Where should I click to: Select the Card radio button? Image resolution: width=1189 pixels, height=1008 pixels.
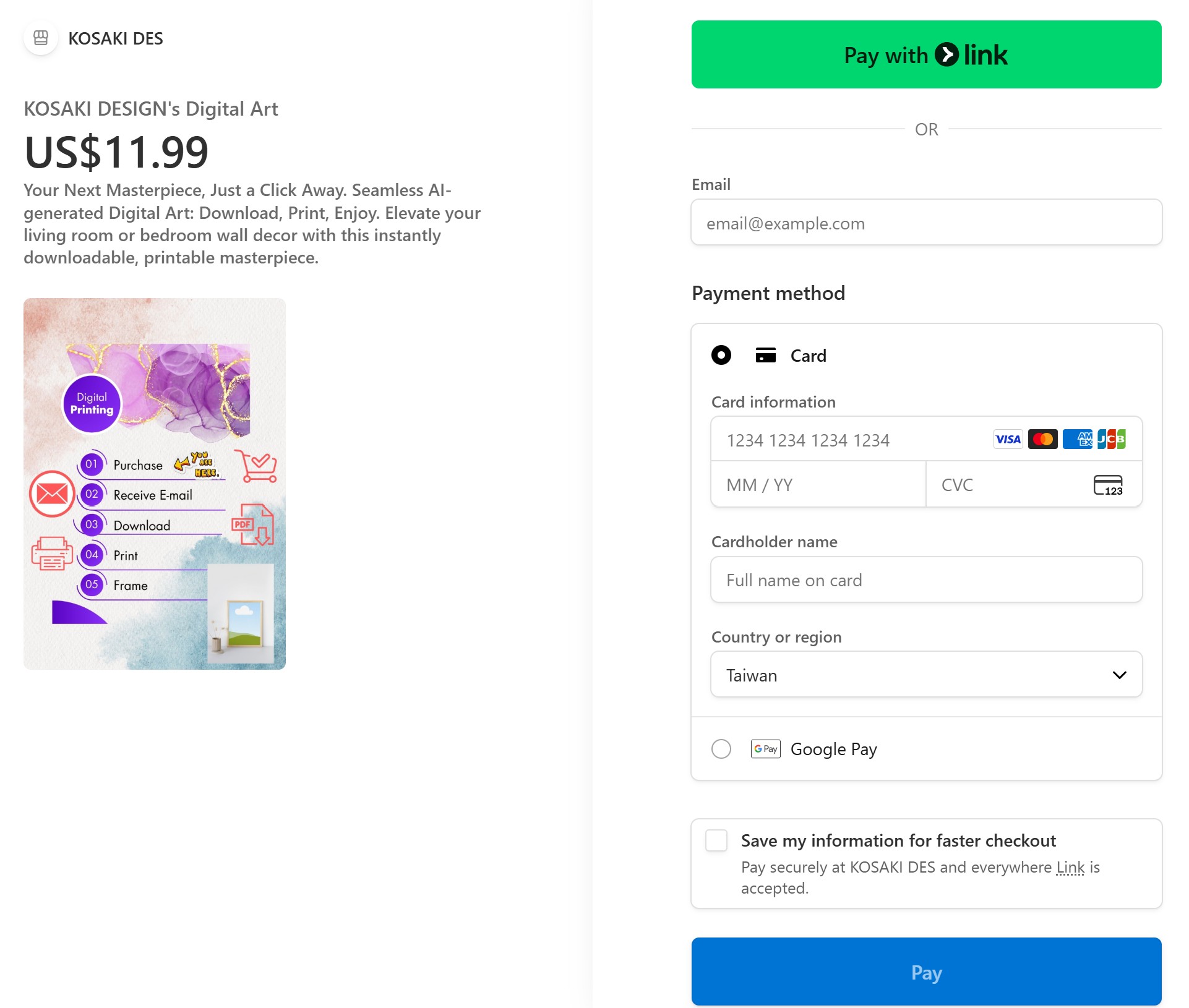tap(721, 356)
